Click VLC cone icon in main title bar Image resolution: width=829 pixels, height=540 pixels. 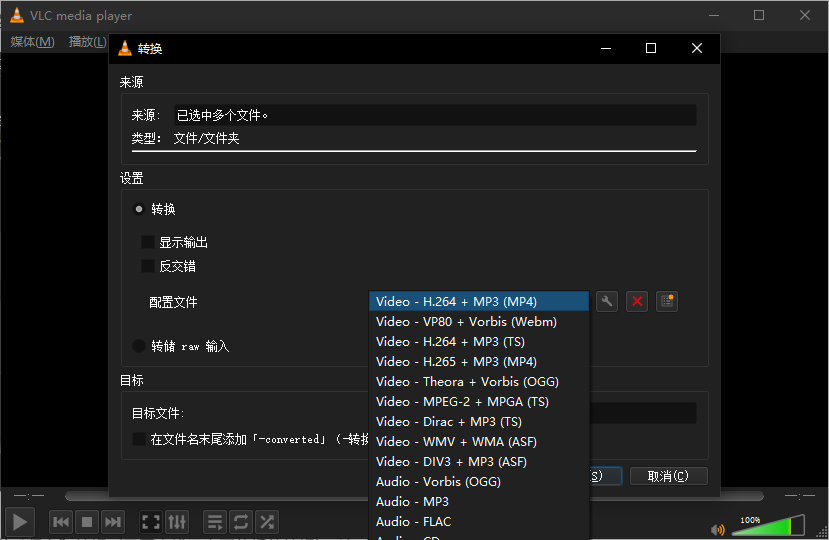click(x=17, y=15)
